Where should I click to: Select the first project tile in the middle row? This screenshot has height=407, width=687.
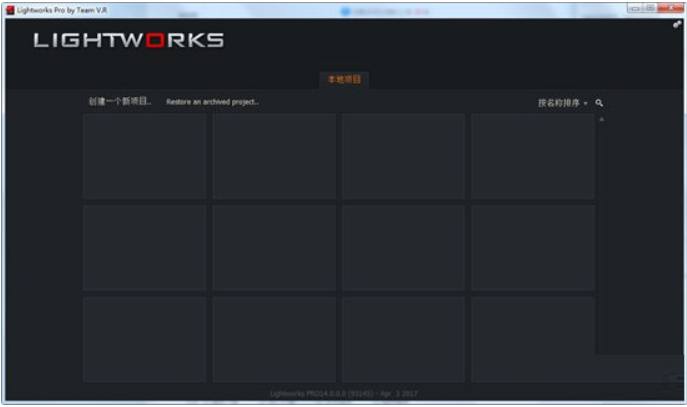(x=144, y=247)
